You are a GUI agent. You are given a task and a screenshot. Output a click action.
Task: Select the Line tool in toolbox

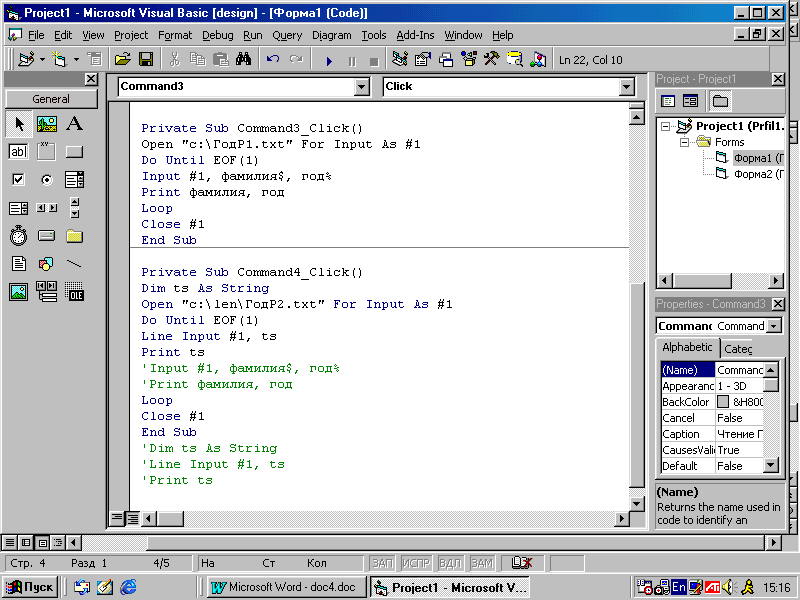tap(74, 264)
